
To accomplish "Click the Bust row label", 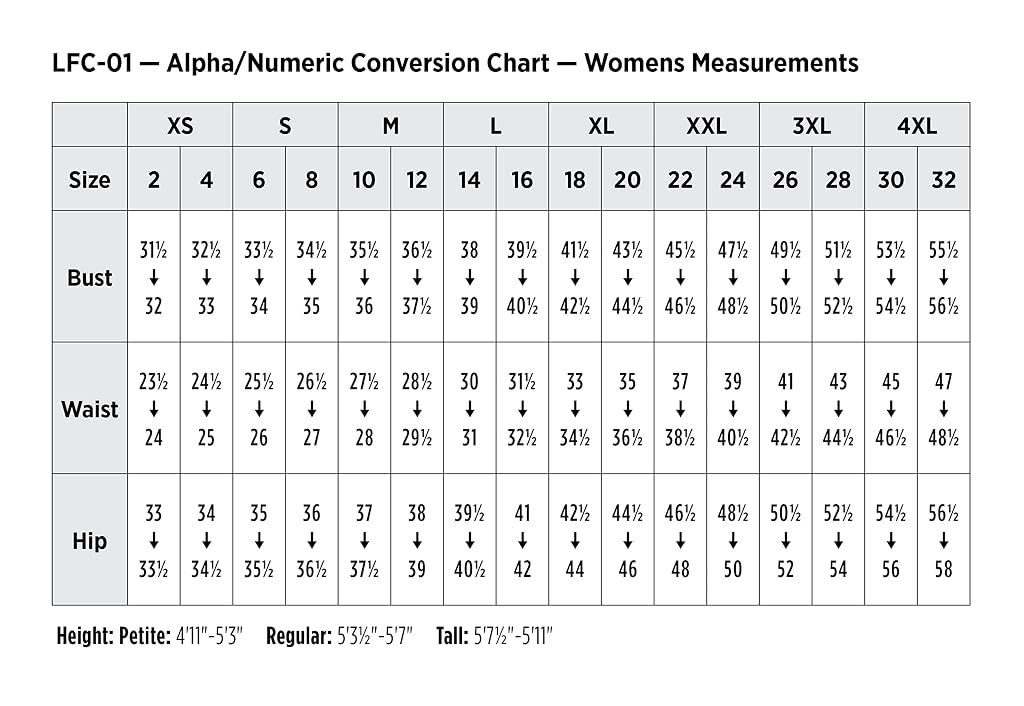I will [89, 277].
